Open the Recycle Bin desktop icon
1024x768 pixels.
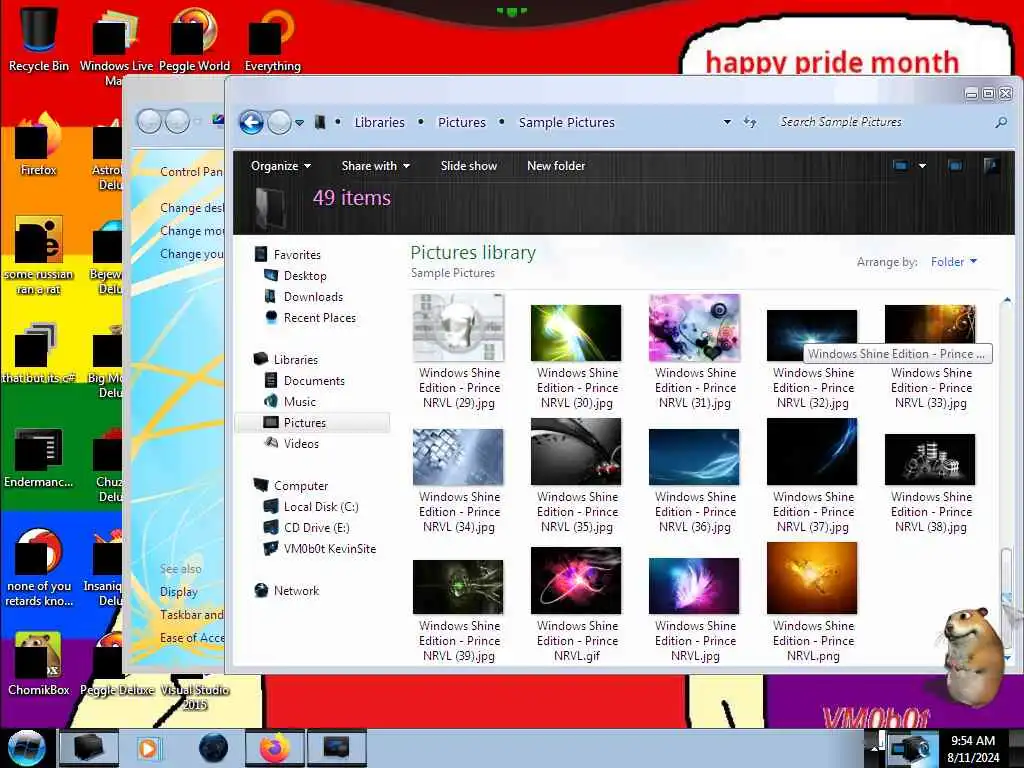[39, 38]
